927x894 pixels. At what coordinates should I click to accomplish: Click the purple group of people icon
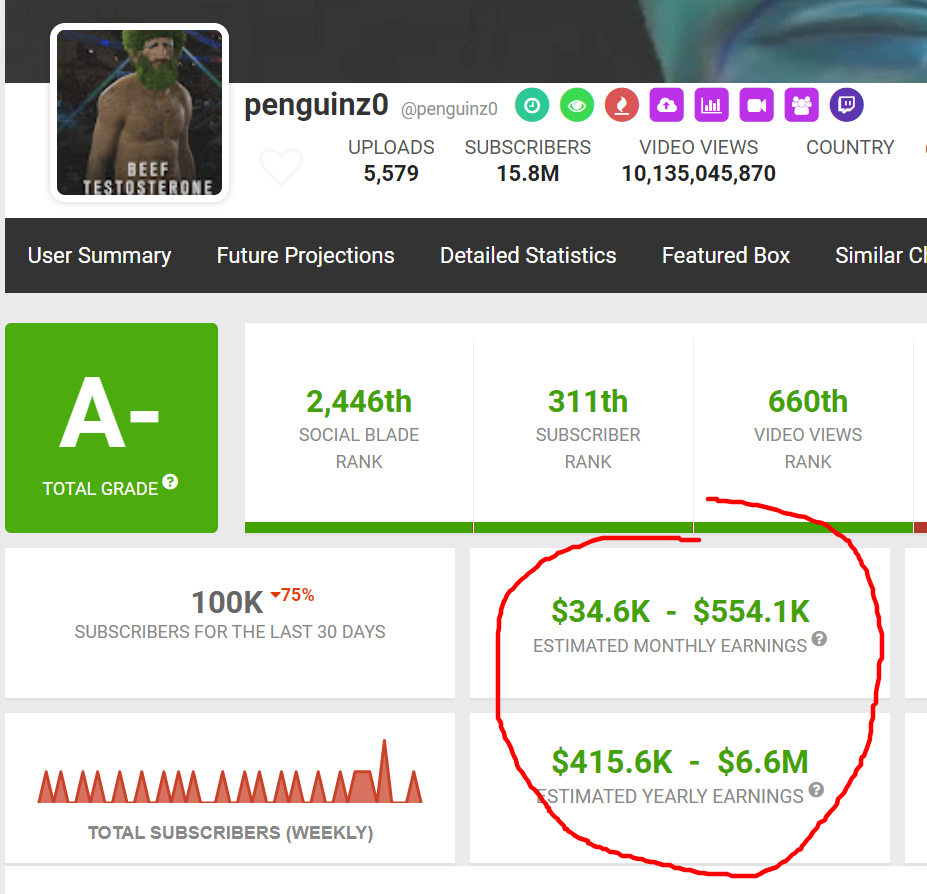point(801,105)
